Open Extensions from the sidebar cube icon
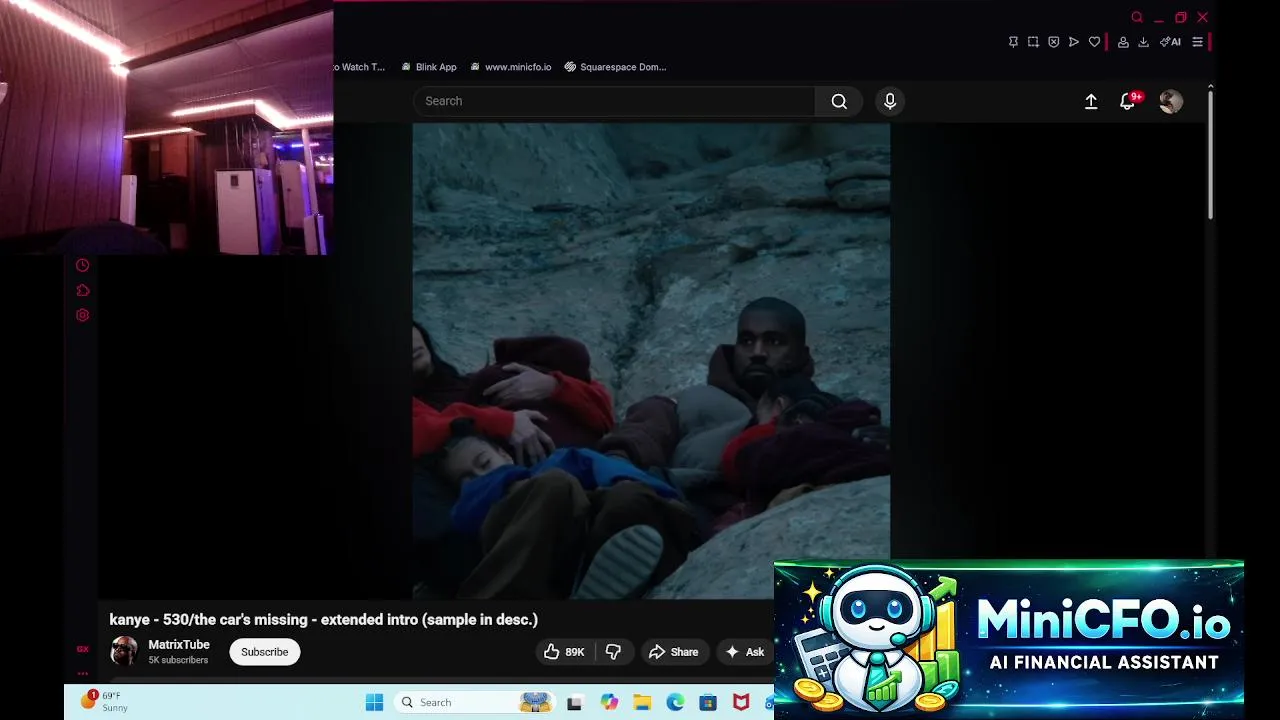The width and height of the screenshot is (1280, 720). click(83, 290)
